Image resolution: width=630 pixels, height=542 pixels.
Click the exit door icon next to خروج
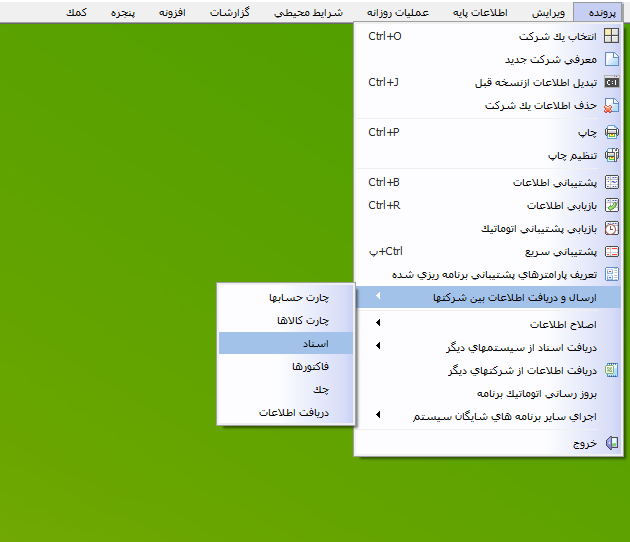click(x=612, y=443)
